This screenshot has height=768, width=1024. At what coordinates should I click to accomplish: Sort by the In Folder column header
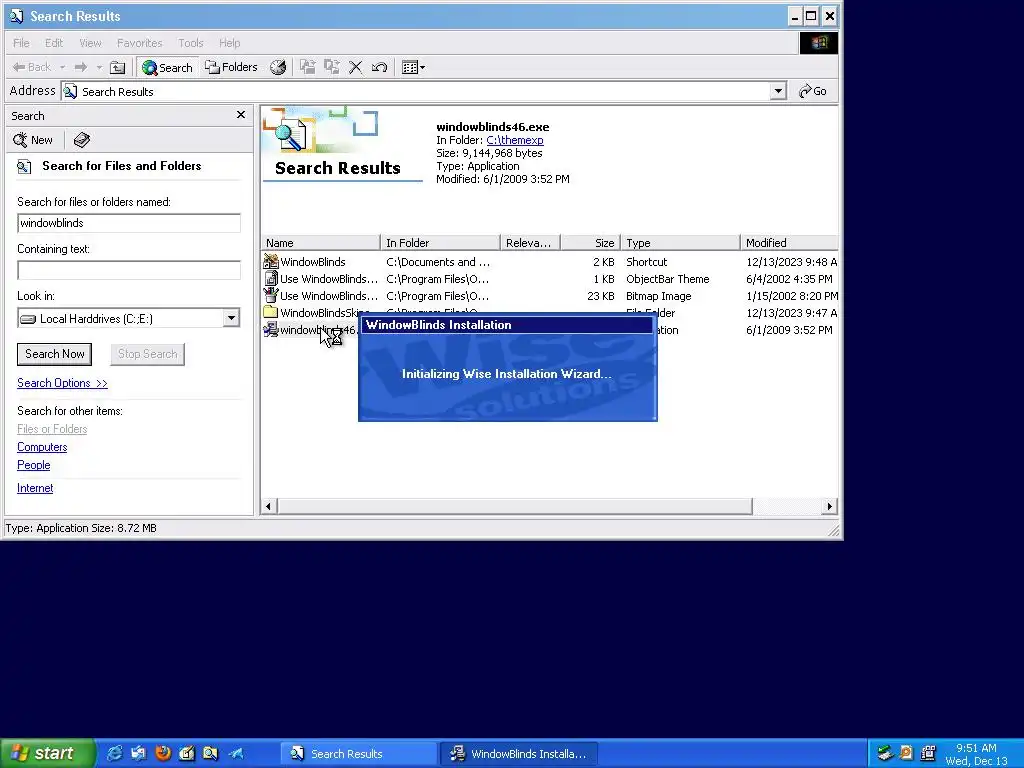pyautogui.click(x=440, y=243)
